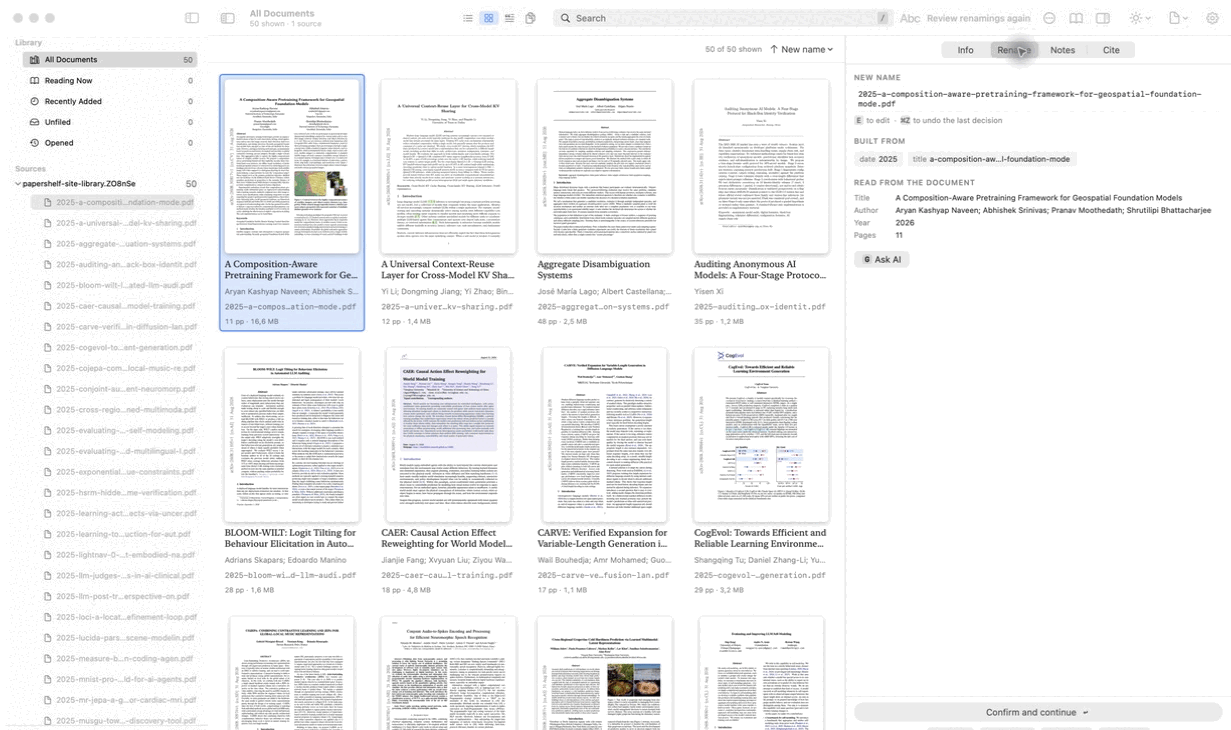Open the New name sort dropdown

[x=802, y=49]
